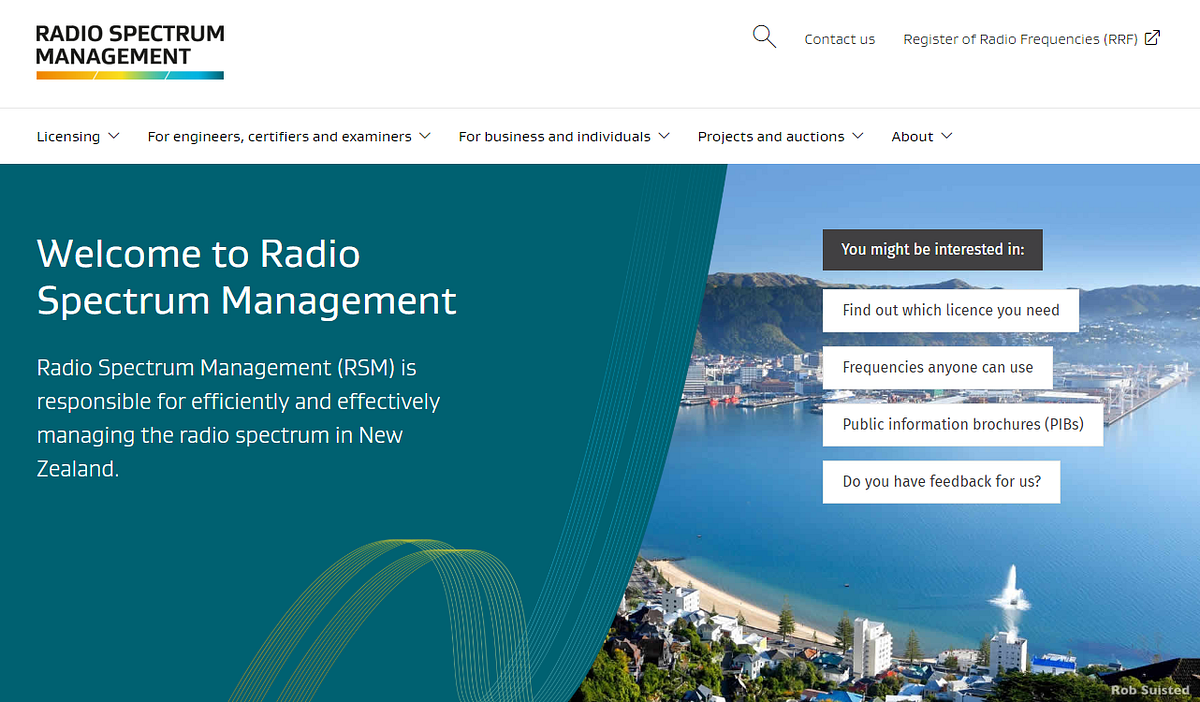Click 'Find out which licence you need'
Viewport: 1200px width, 702px height.
[x=950, y=310]
